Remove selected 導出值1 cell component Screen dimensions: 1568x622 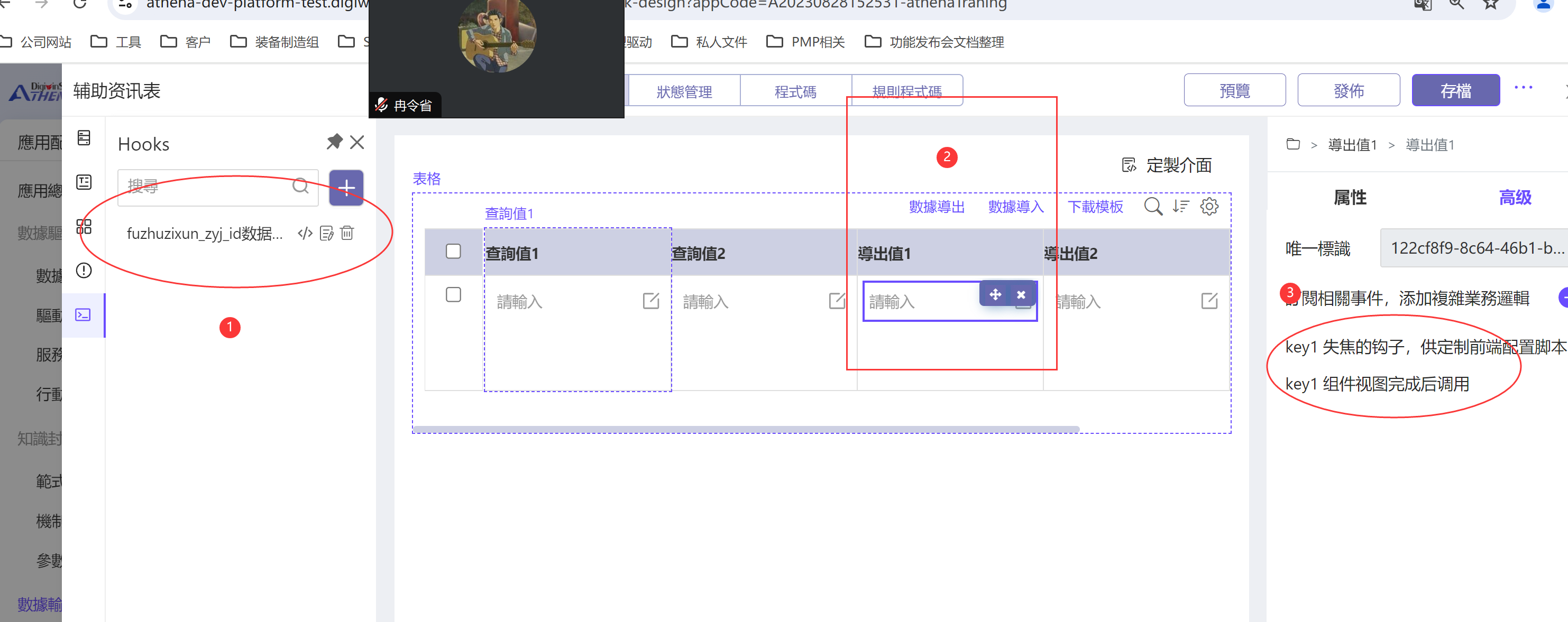(x=1021, y=295)
